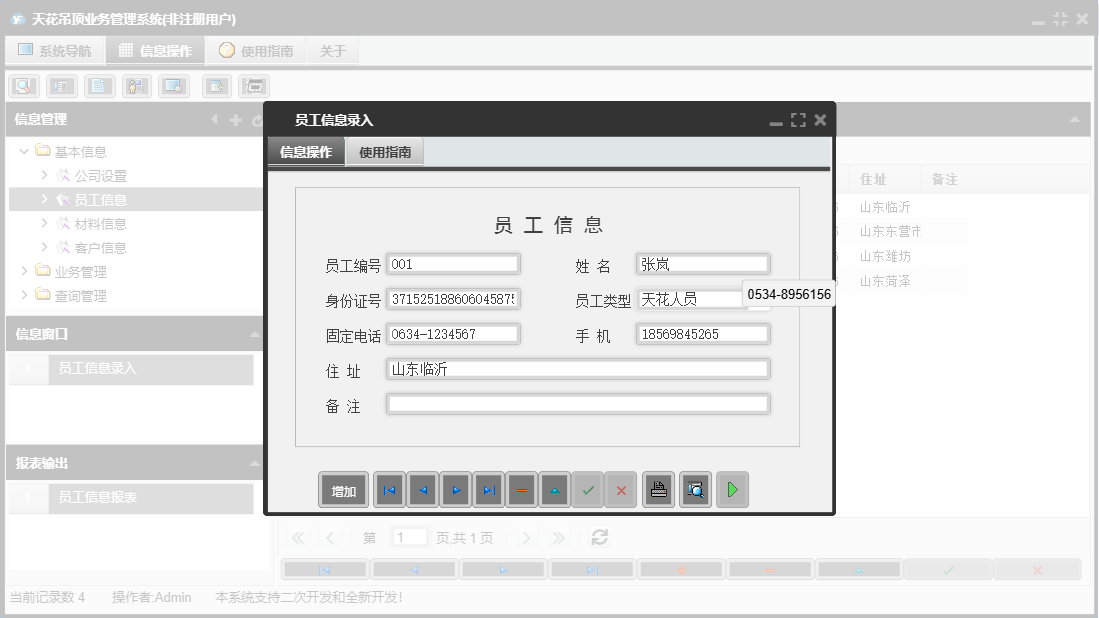Click the green run arrow icon

(x=732, y=489)
